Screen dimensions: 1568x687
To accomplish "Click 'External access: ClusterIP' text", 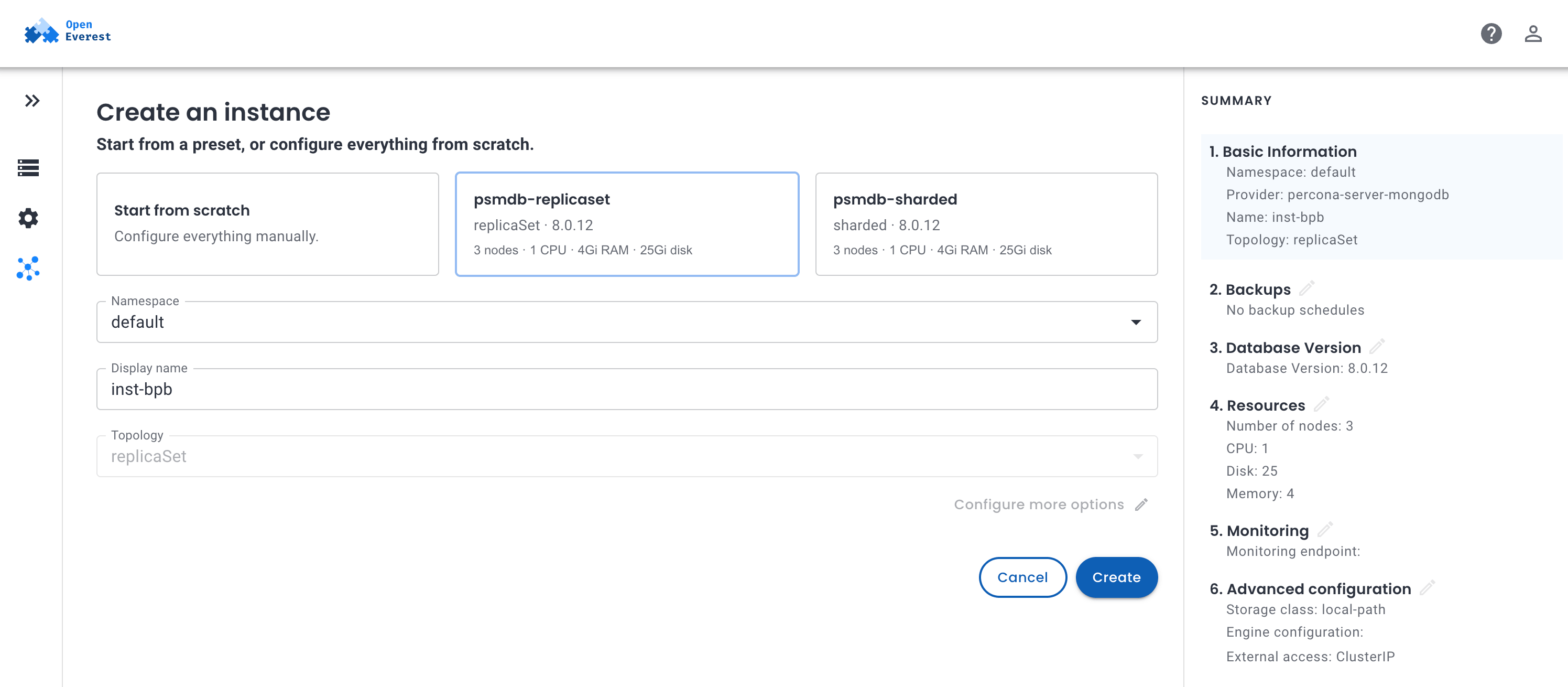I will [x=1310, y=657].
